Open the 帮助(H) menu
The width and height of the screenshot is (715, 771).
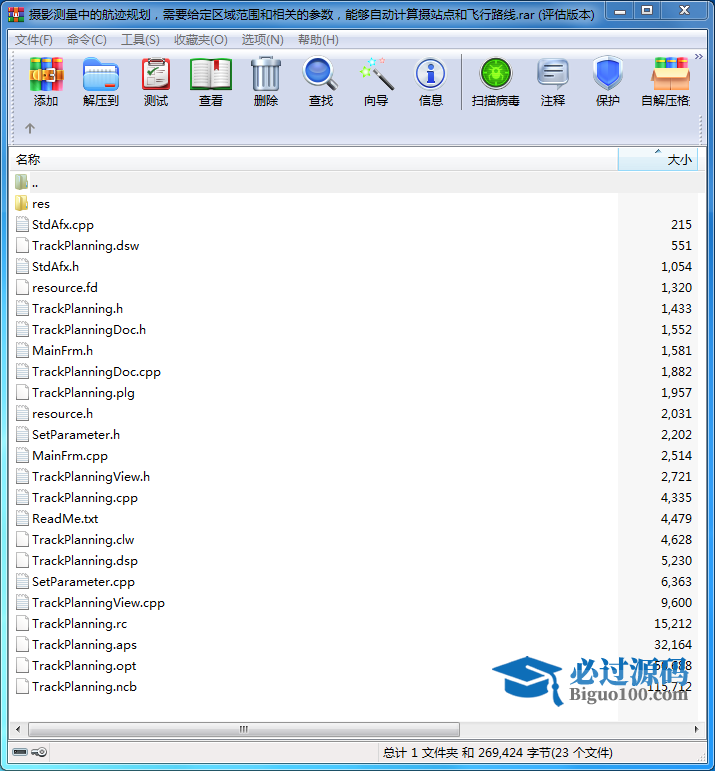(x=318, y=40)
